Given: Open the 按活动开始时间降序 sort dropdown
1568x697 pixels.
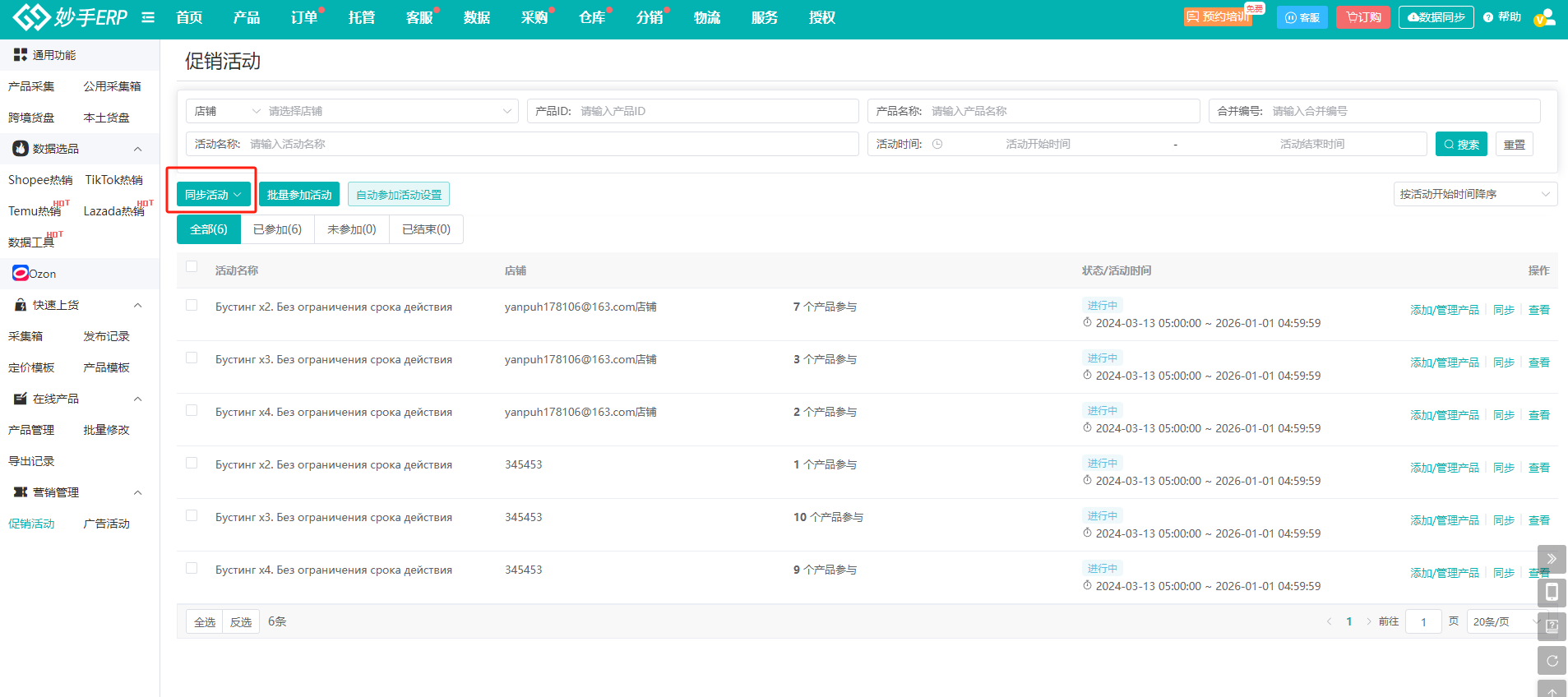Looking at the screenshot, I should pyautogui.click(x=1475, y=194).
